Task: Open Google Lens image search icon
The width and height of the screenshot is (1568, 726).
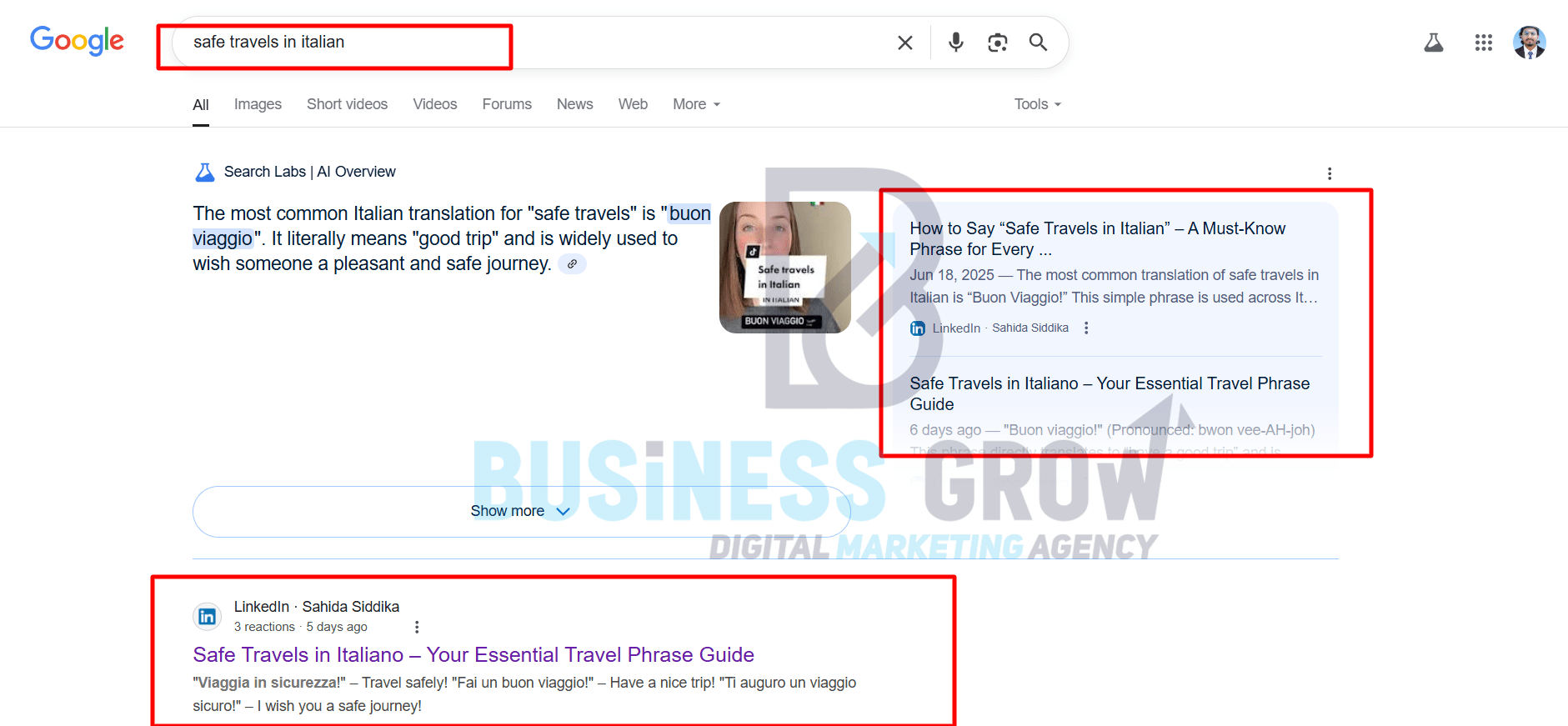Action: coord(997,43)
